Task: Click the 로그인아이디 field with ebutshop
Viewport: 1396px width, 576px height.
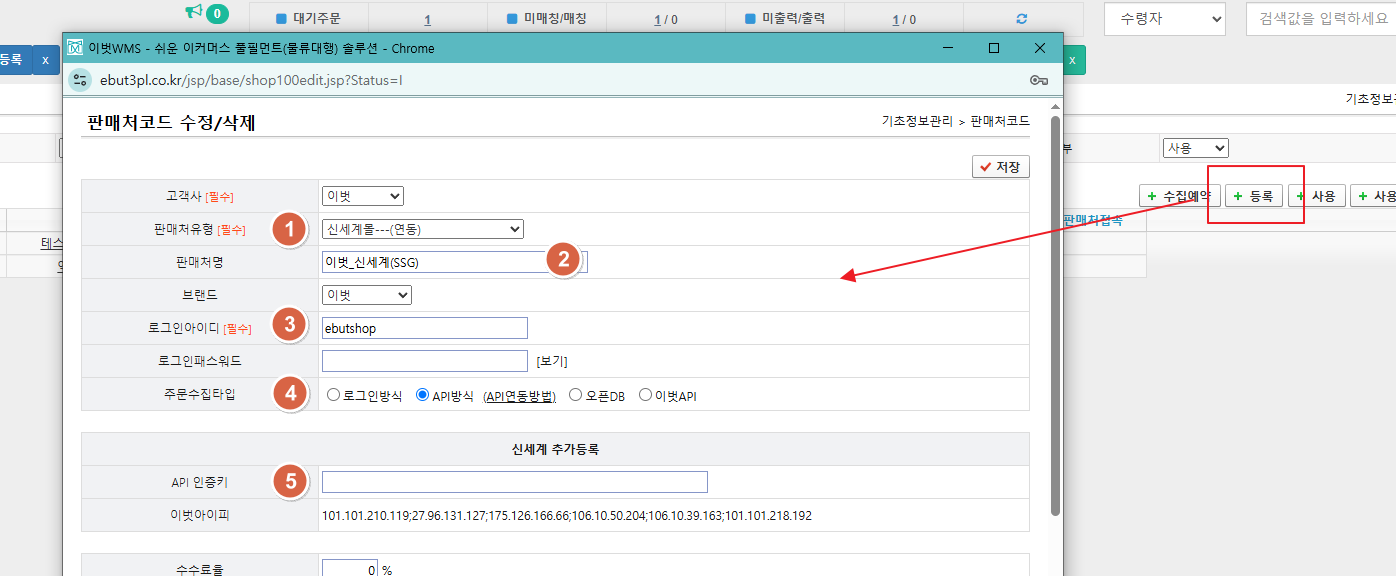Action: point(425,328)
